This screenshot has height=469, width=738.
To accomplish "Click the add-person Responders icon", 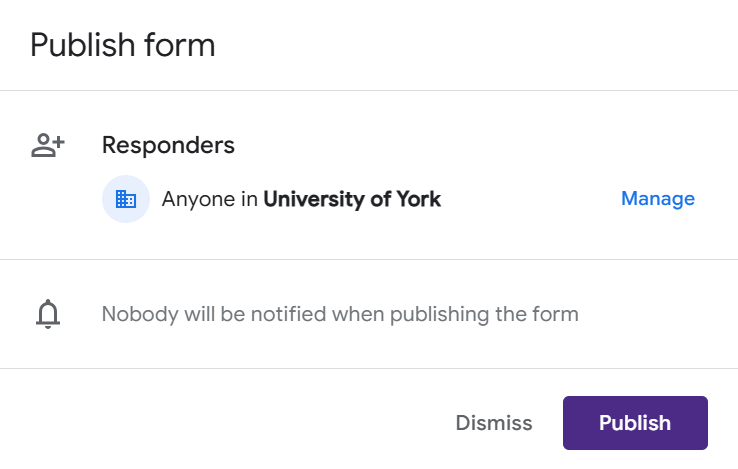I will 47,146.
